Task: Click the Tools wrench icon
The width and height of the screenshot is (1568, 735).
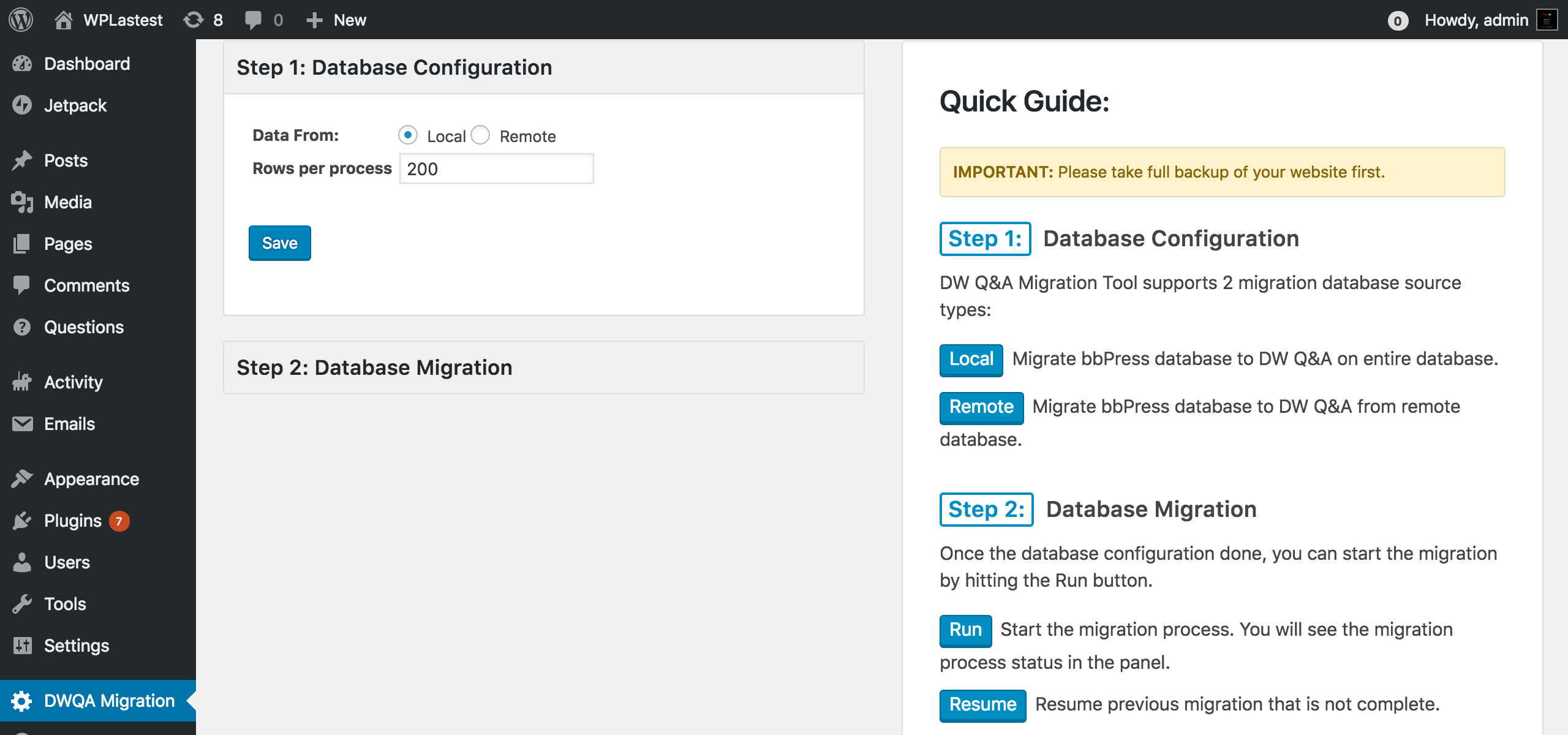Action: point(22,604)
